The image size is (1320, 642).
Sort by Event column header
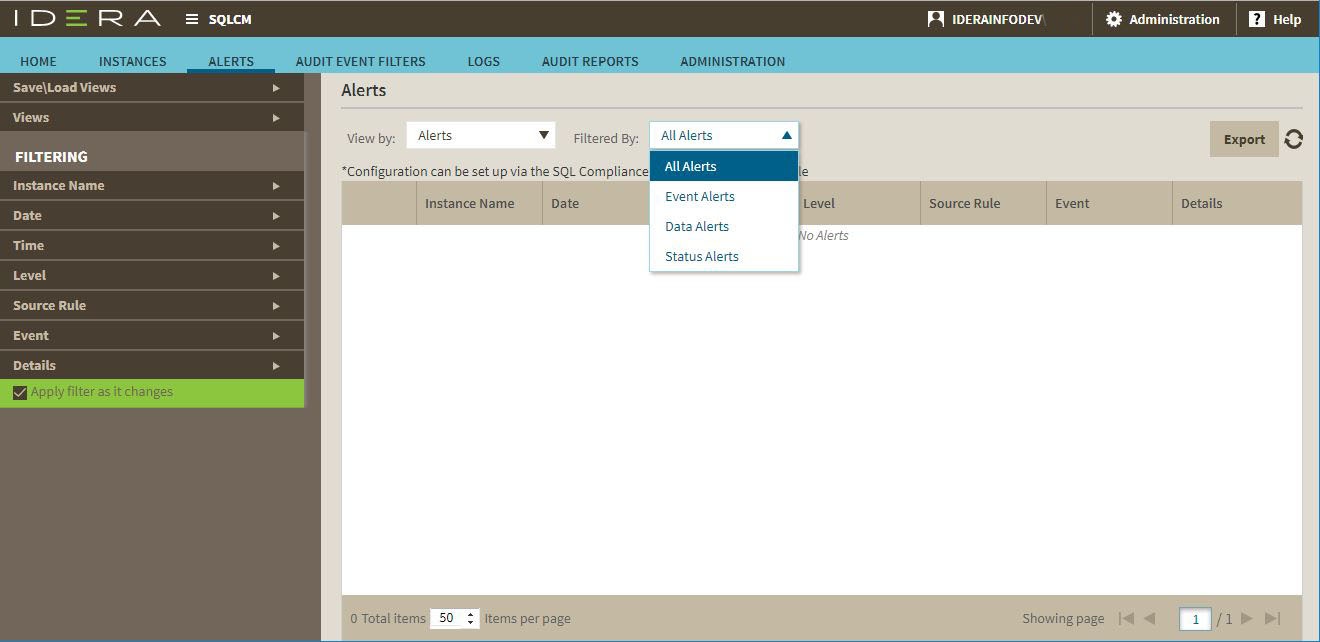(1109, 203)
